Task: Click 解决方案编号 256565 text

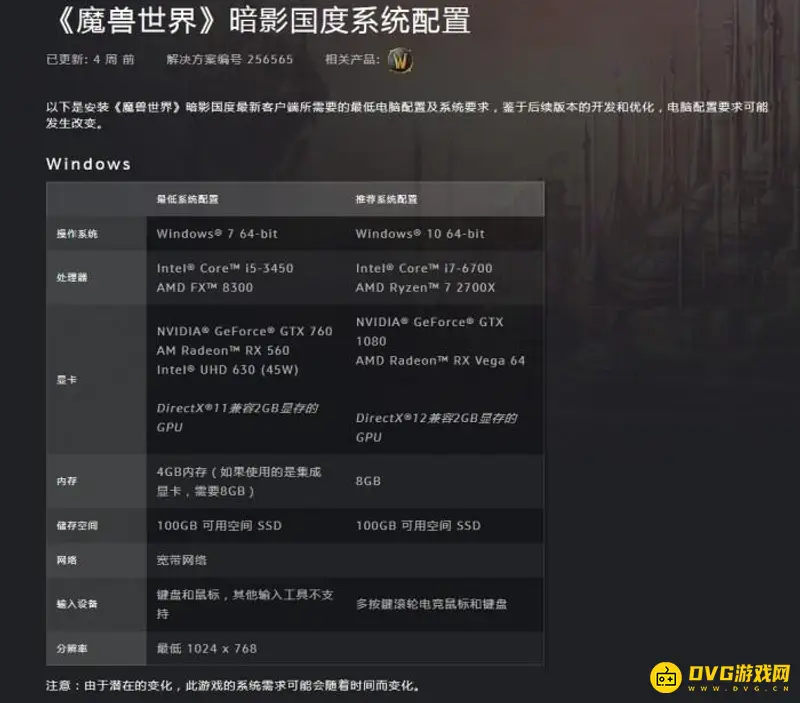Action: [230, 60]
